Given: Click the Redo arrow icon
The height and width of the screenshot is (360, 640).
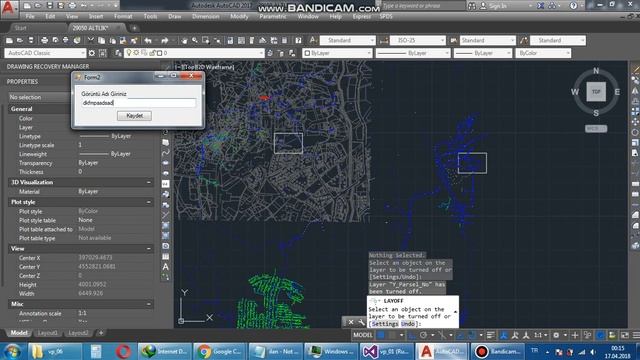Looking at the screenshot, I should 164,40.
